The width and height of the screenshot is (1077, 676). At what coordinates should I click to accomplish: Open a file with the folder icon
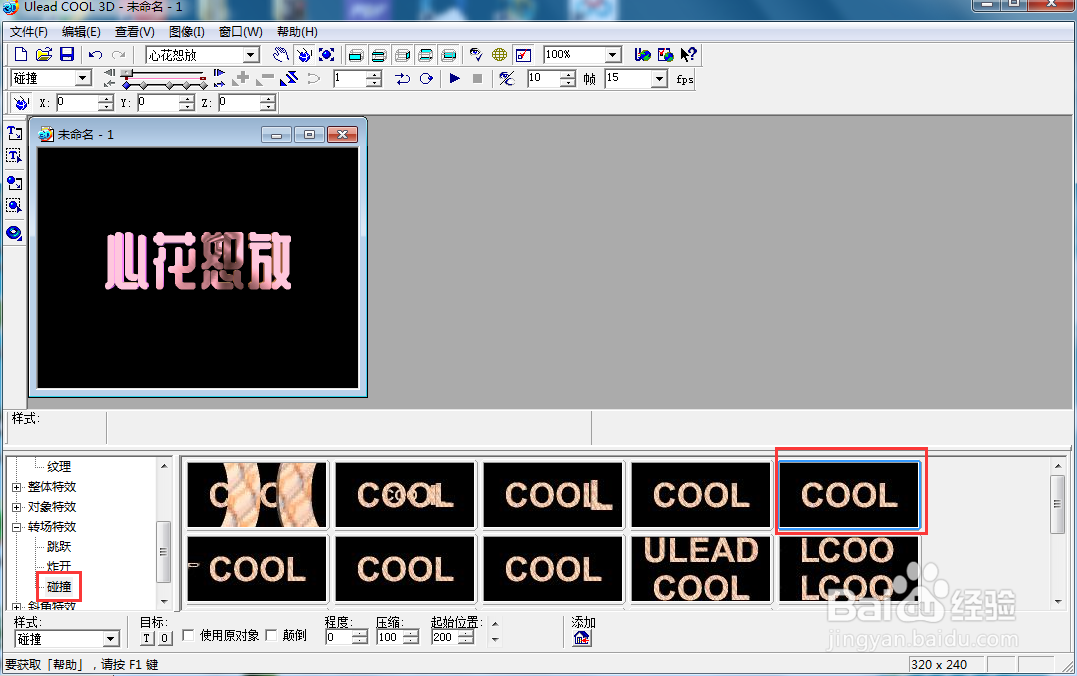[x=44, y=54]
